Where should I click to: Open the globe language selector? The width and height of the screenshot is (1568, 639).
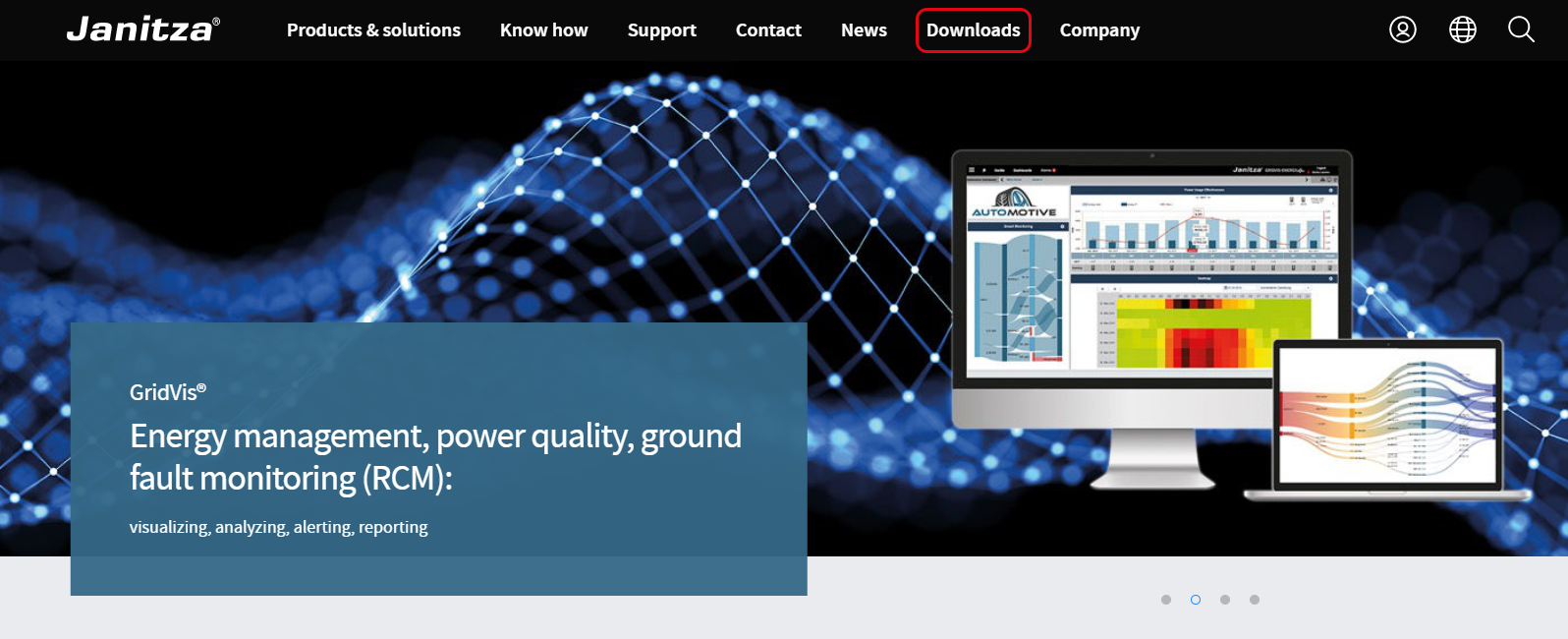click(x=1463, y=29)
